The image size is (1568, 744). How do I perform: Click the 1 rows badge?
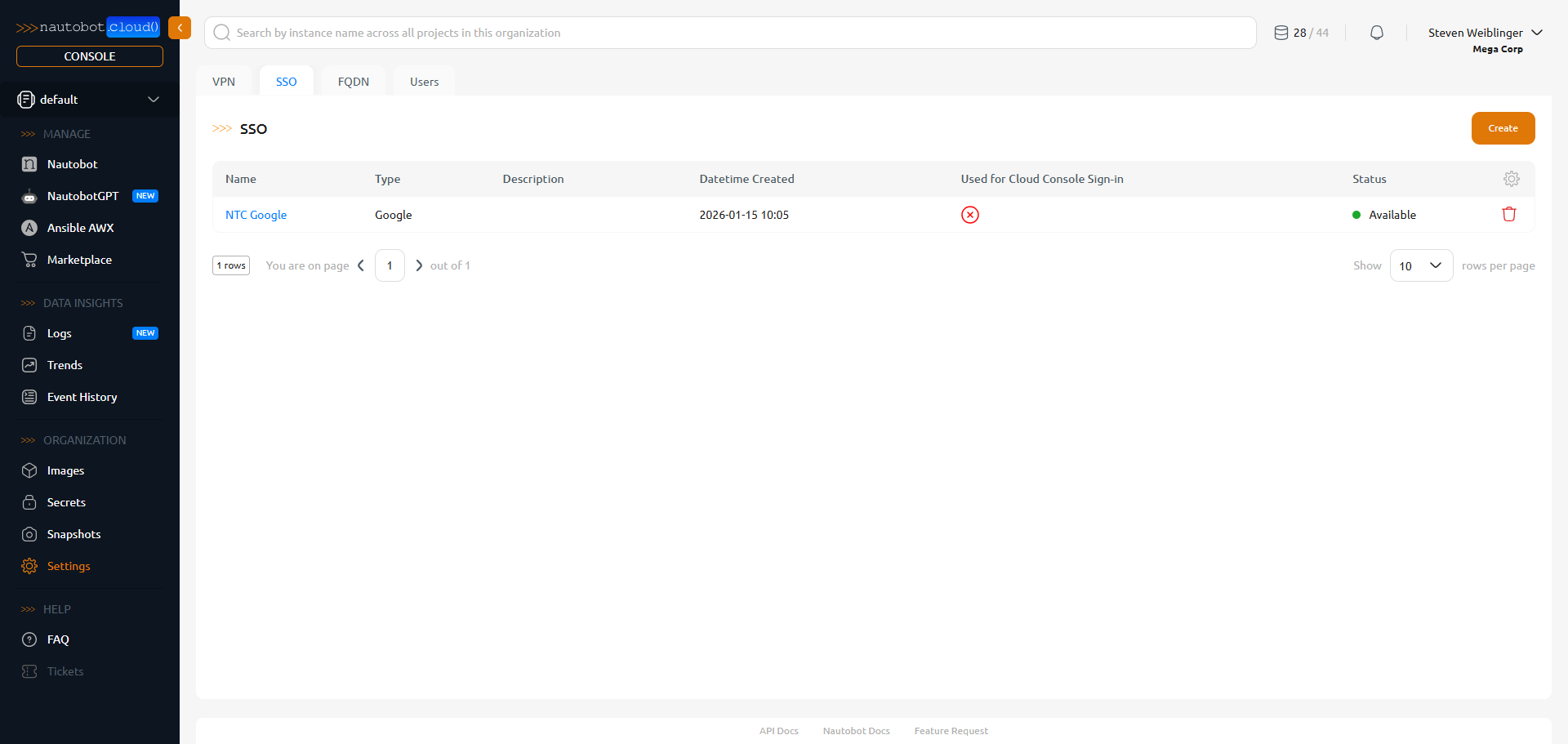coord(231,265)
